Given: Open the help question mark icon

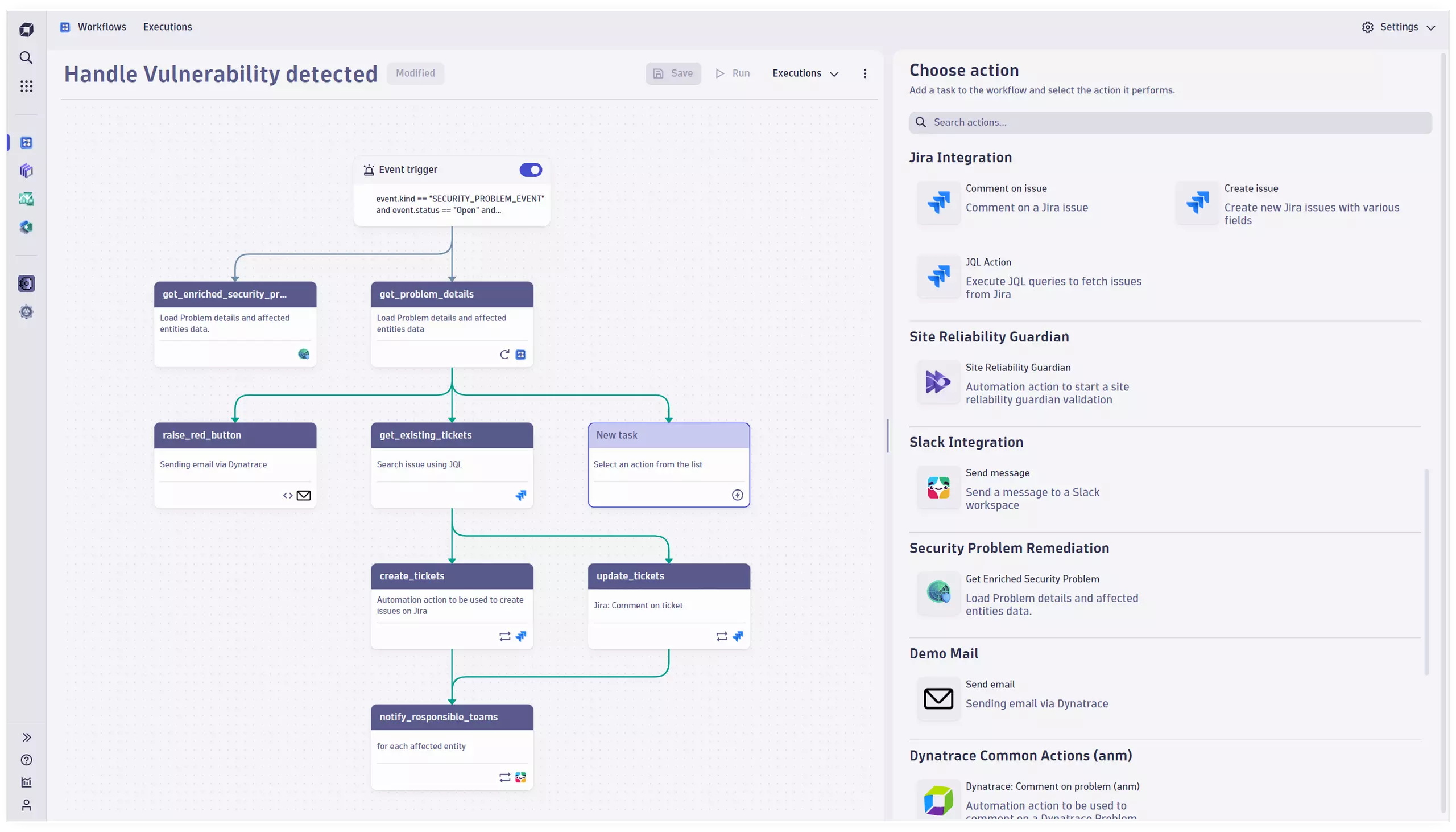Looking at the screenshot, I should click(x=26, y=760).
